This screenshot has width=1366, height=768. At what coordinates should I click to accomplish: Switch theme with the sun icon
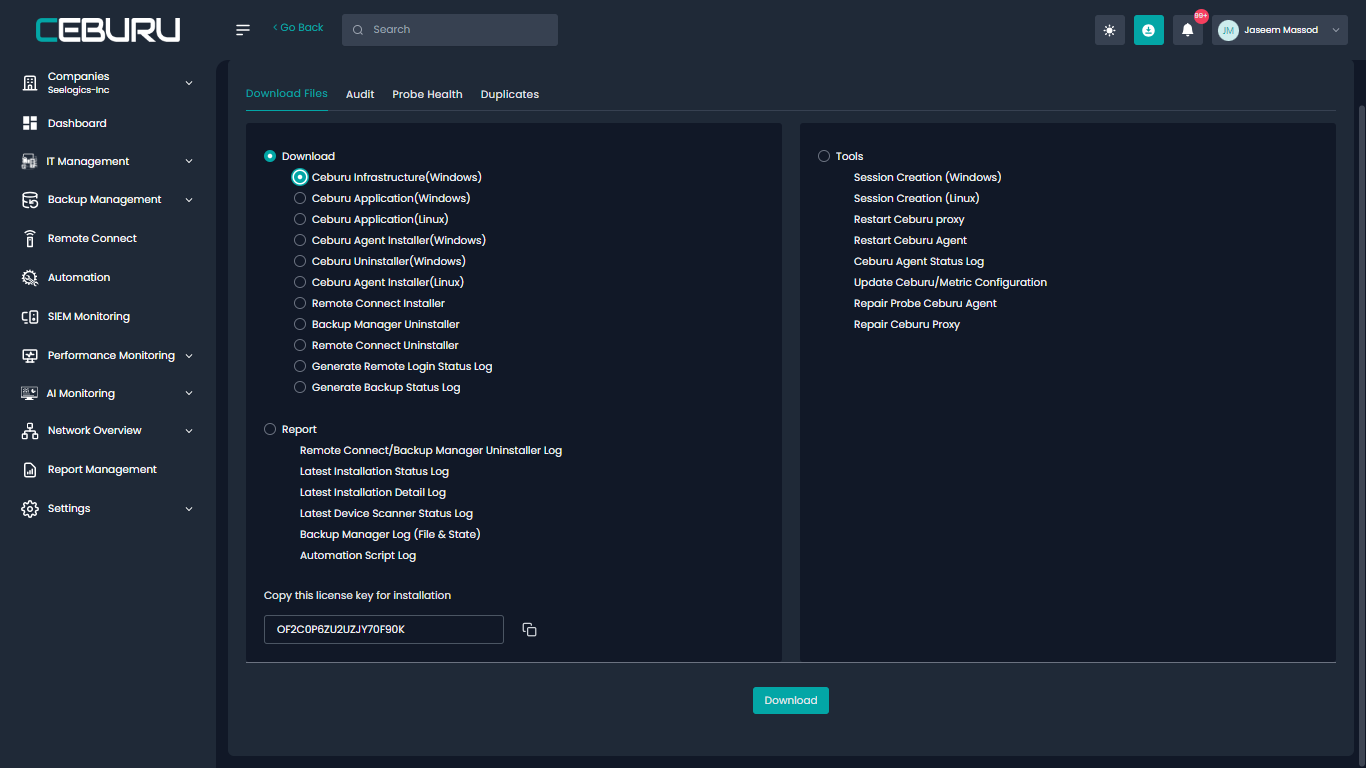(1110, 30)
